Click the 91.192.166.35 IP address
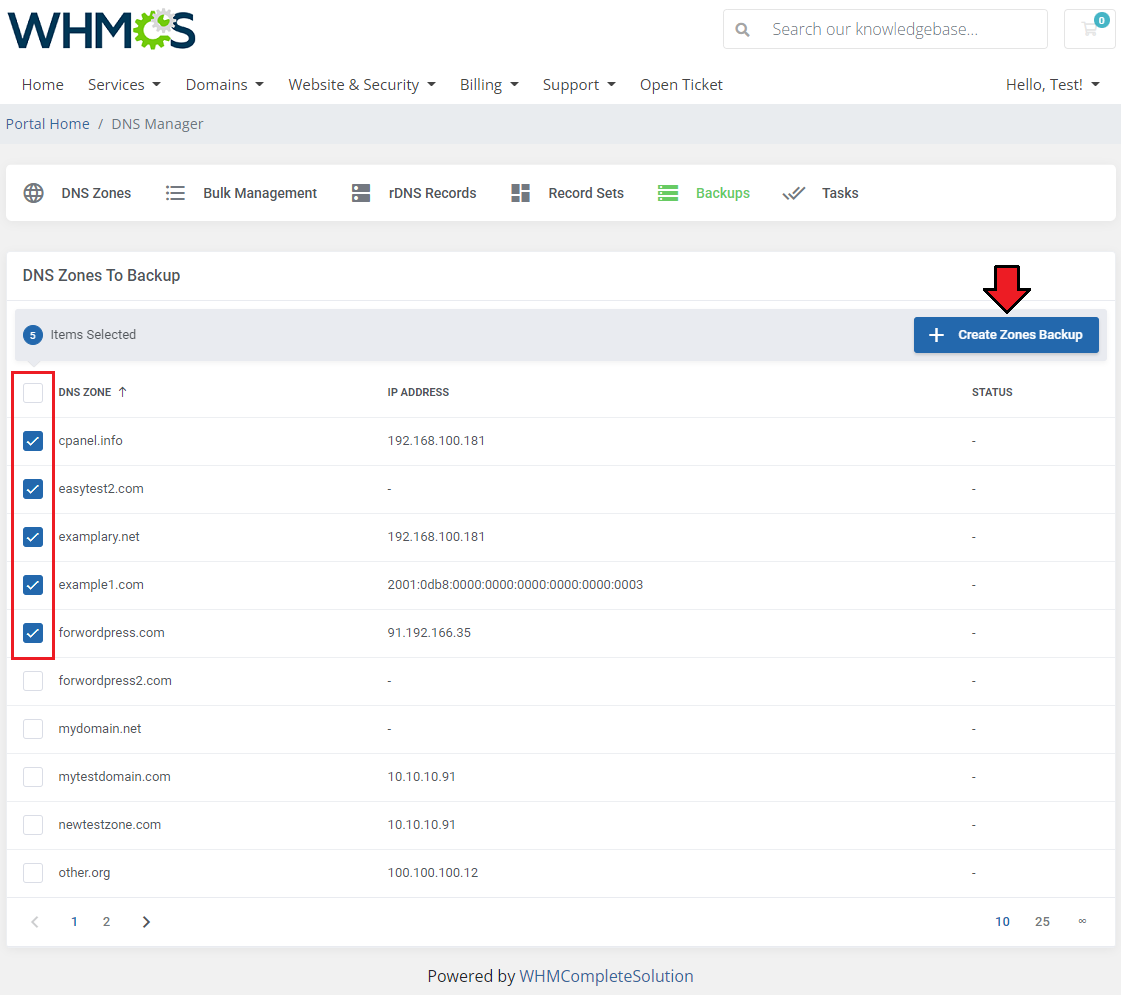This screenshot has width=1121, height=995. [x=429, y=632]
